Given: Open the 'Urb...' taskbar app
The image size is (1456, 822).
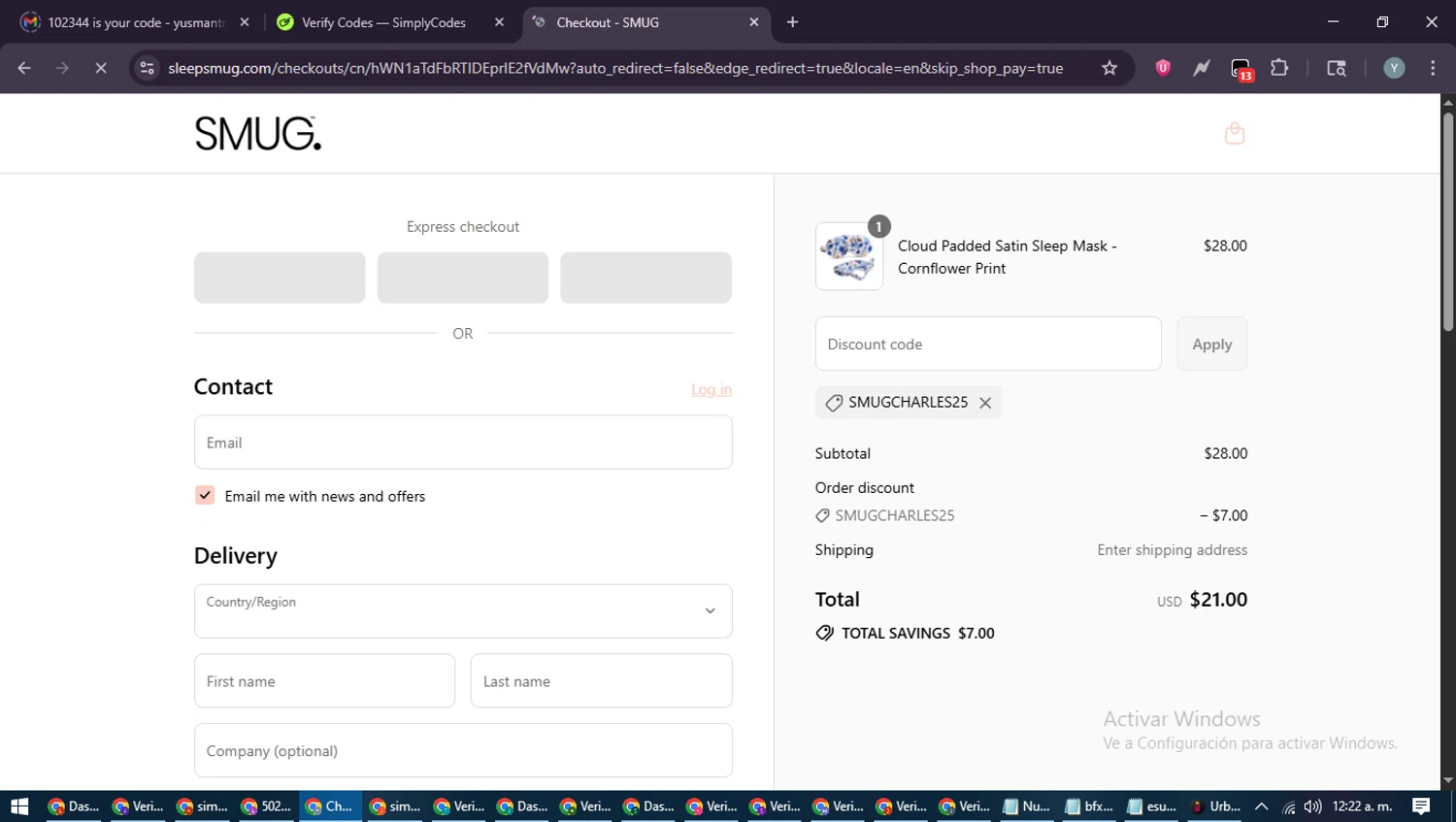Looking at the screenshot, I should click(1216, 806).
